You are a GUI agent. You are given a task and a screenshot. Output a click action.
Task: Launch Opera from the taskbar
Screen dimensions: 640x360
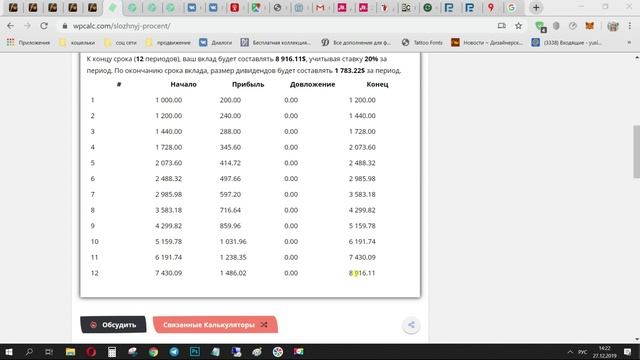pyautogui.click(x=91, y=352)
